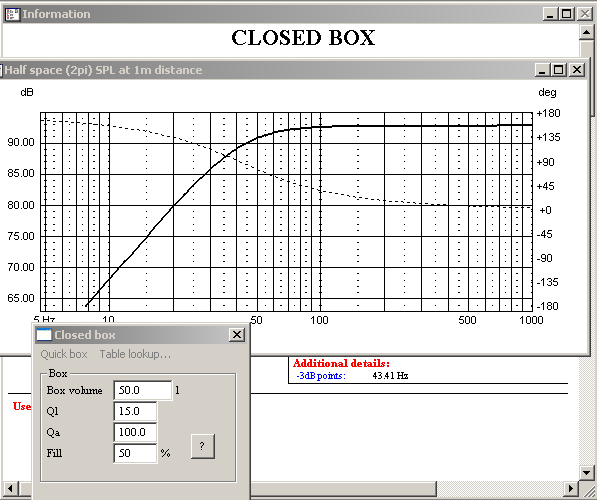Click the vertical scrollbar down arrow
597x500 pixels.
point(587,473)
